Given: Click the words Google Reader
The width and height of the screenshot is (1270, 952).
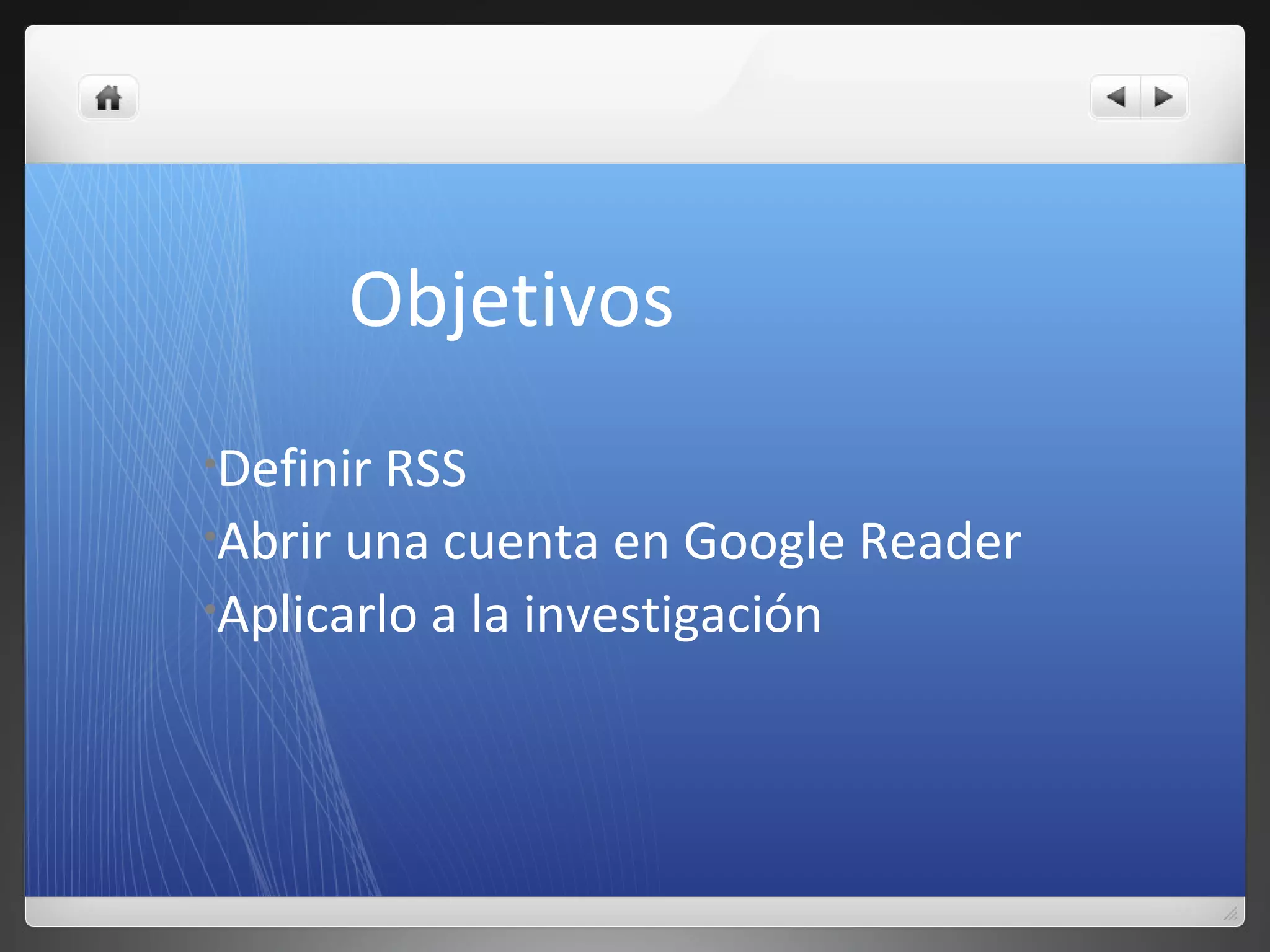Looking at the screenshot, I should tap(851, 542).
